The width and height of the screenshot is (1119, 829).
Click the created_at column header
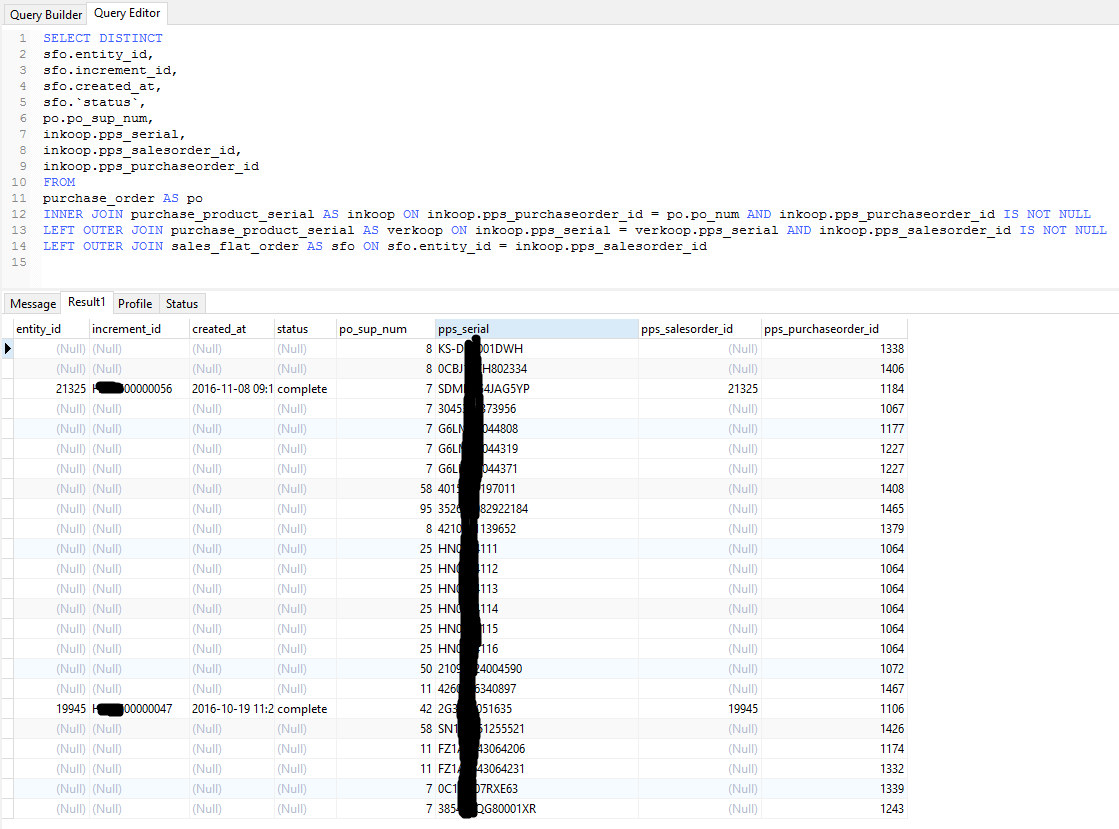(219, 329)
